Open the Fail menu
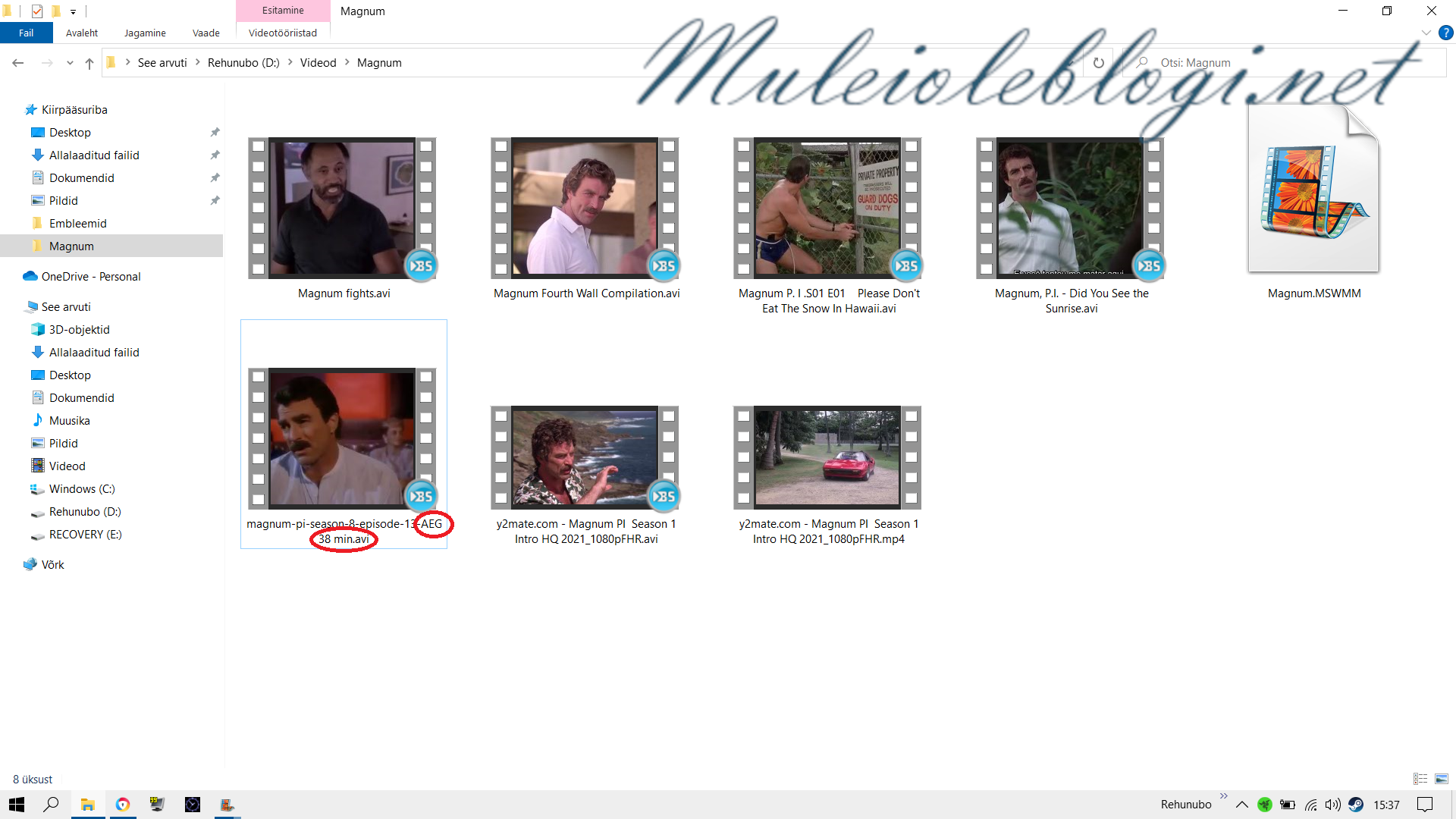 click(26, 33)
